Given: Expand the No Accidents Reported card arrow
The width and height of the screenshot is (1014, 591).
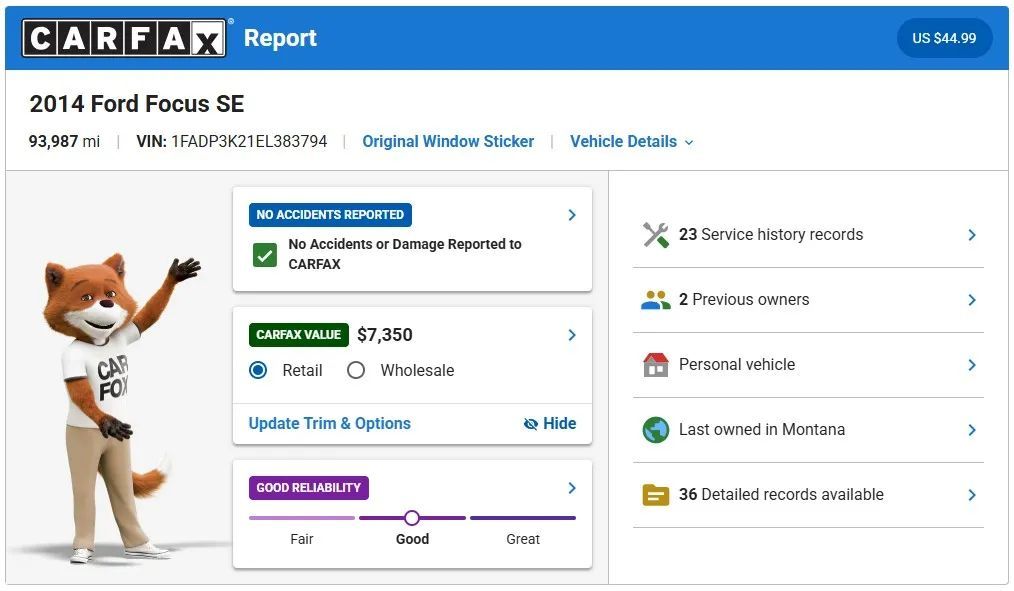Looking at the screenshot, I should (x=571, y=215).
